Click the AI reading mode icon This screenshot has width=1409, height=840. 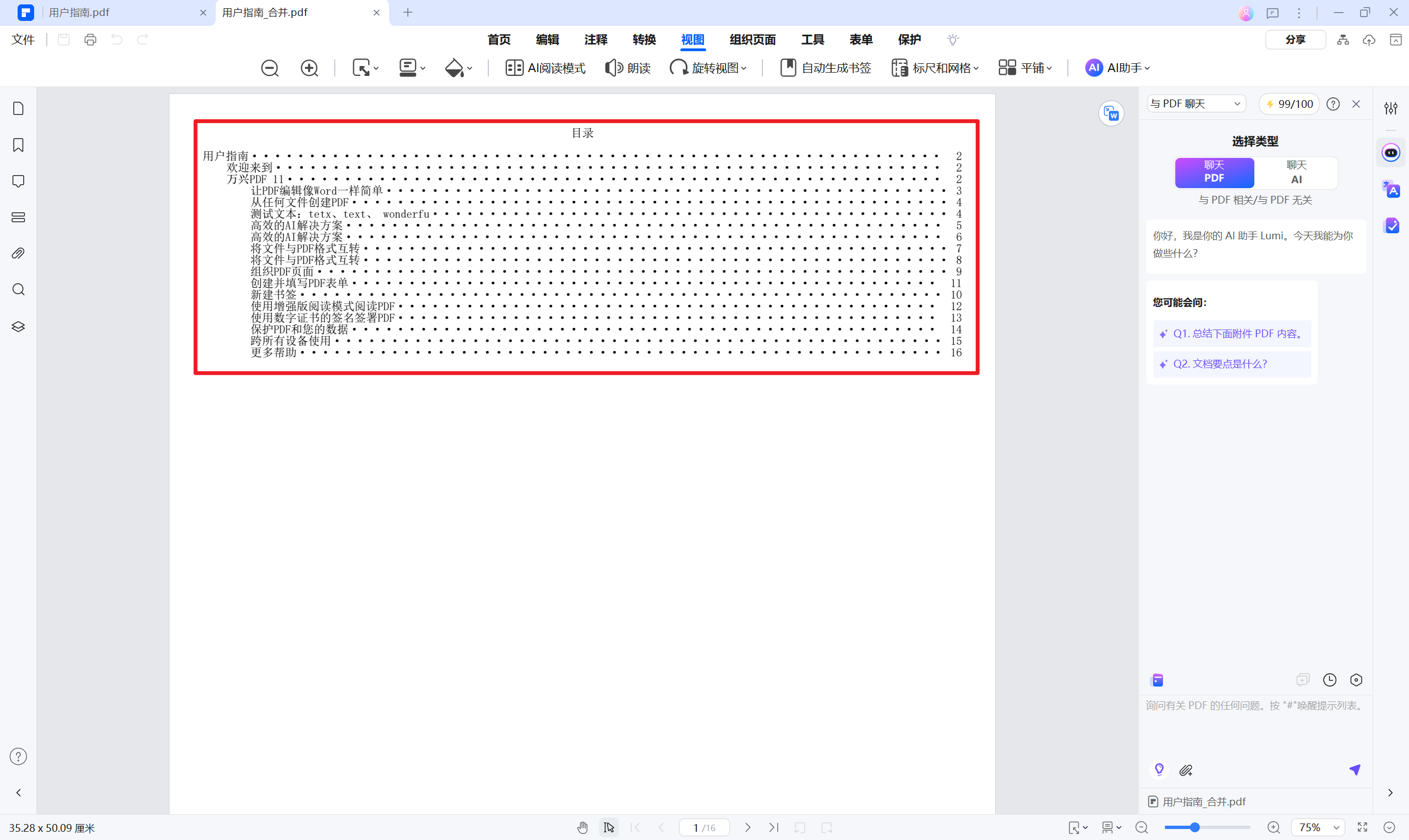pyautogui.click(x=514, y=68)
